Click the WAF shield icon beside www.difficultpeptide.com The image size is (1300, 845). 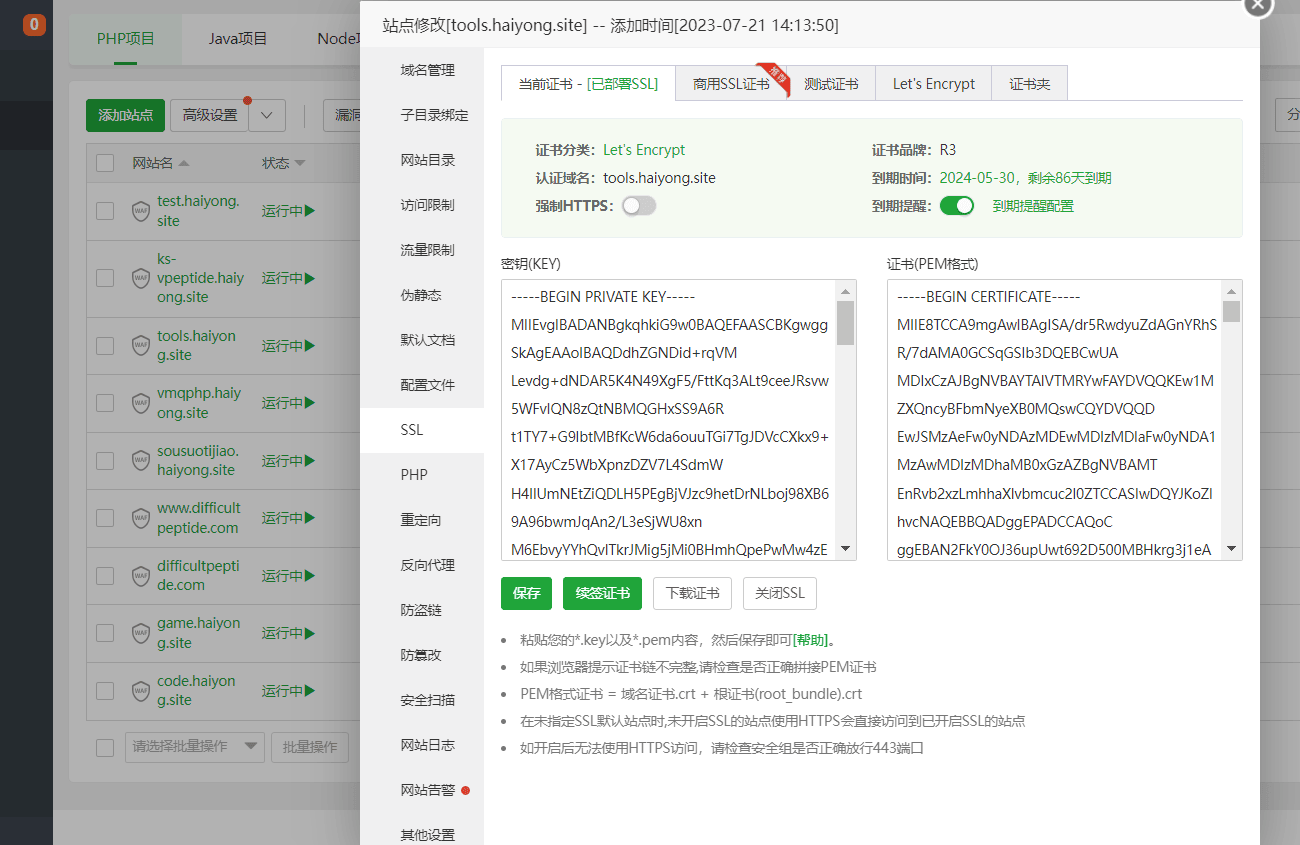point(141,518)
